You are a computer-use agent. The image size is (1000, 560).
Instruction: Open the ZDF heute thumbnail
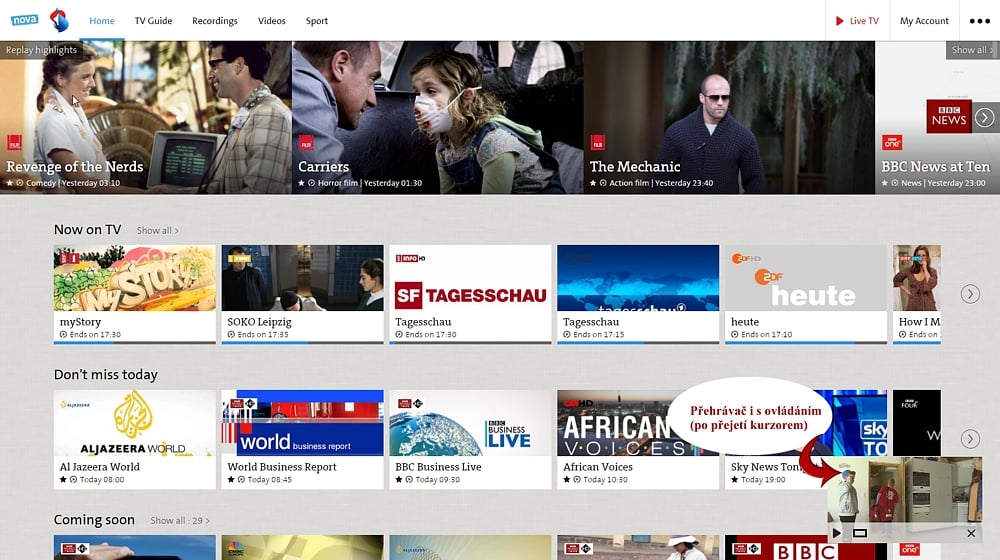(x=805, y=278)
